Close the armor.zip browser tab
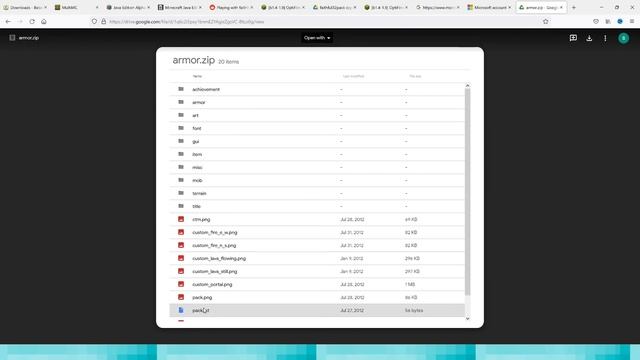 pos(561,7)
